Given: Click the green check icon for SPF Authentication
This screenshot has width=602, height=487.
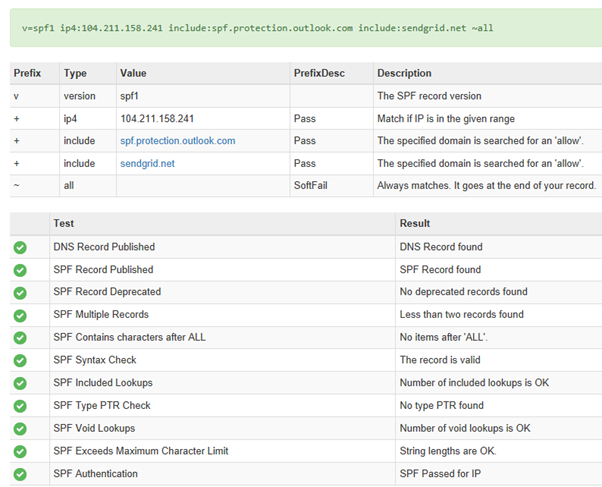Looking at the screenshot, I should click(x=20, y=474).
